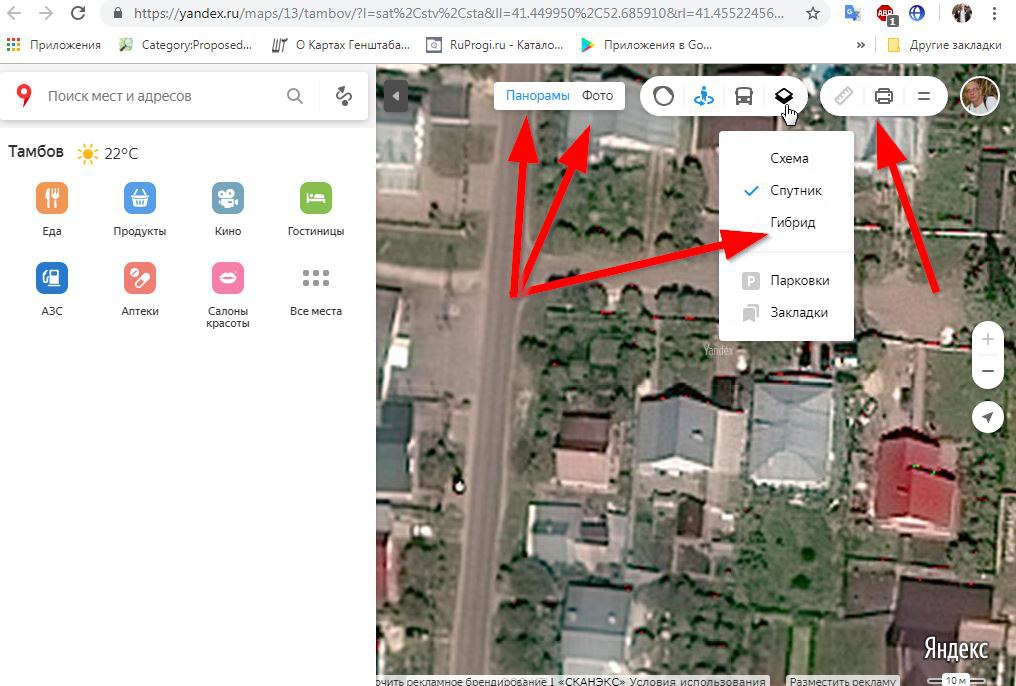The image size is (1016, 686).
Task: Toggle the Парковки layer
Action: click(x=787, y=280)
